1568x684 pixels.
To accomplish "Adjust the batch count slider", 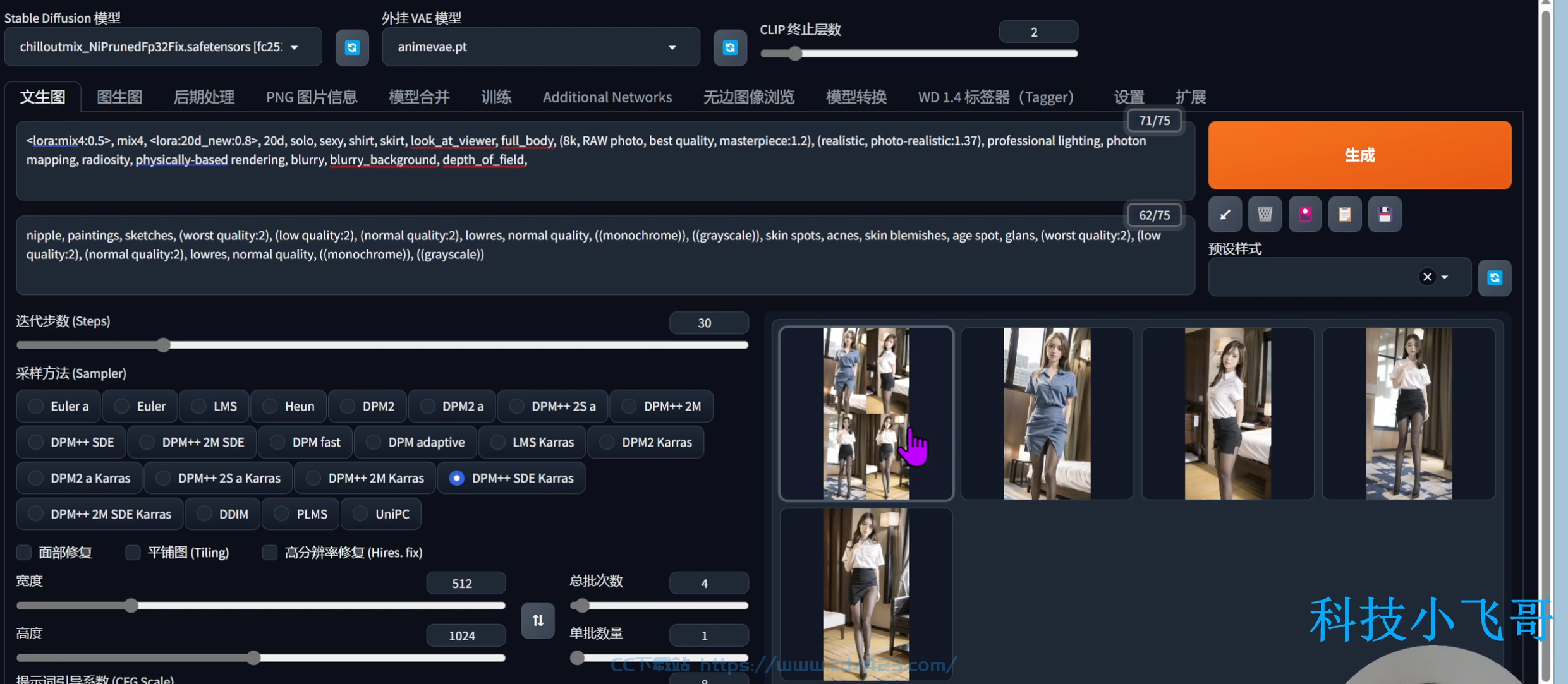I will [659, 606].
